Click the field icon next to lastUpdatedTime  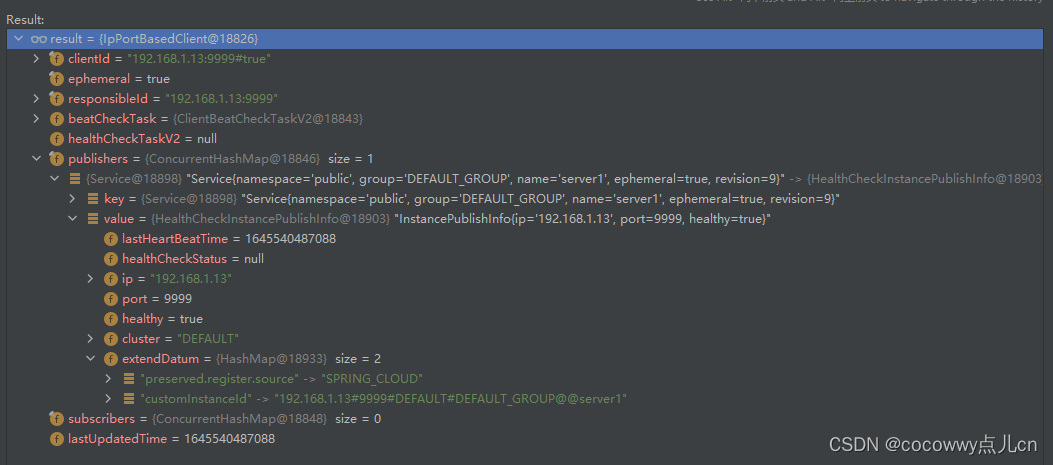coord(57,438)
